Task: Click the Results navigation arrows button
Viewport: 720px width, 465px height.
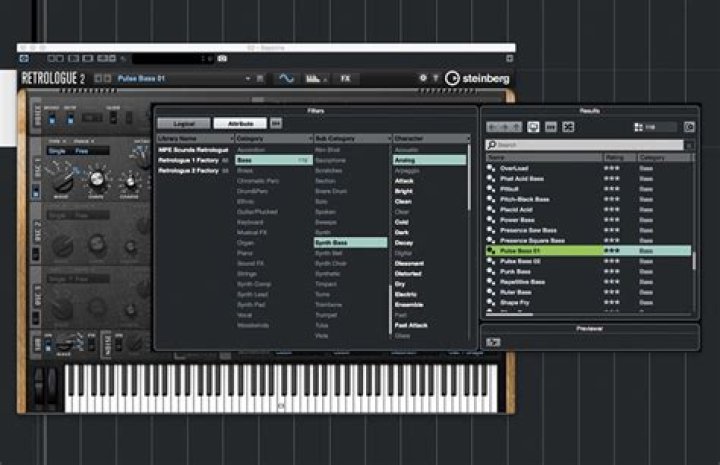Action: click(x=504, y=127)
